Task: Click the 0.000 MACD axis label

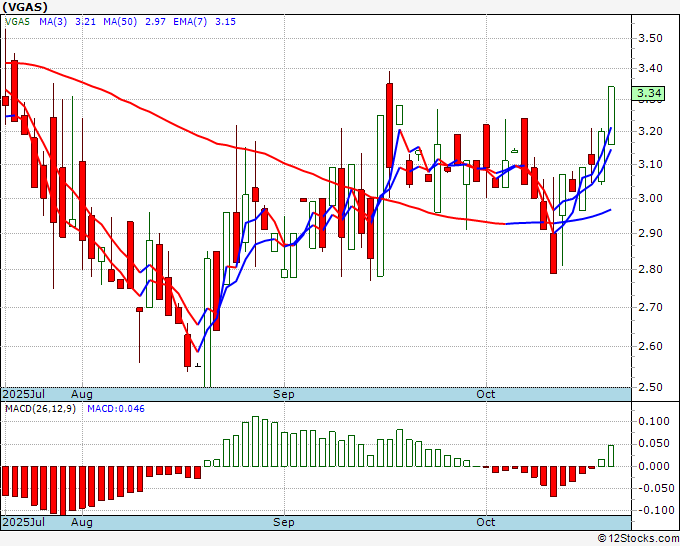Action: (654, 466)
